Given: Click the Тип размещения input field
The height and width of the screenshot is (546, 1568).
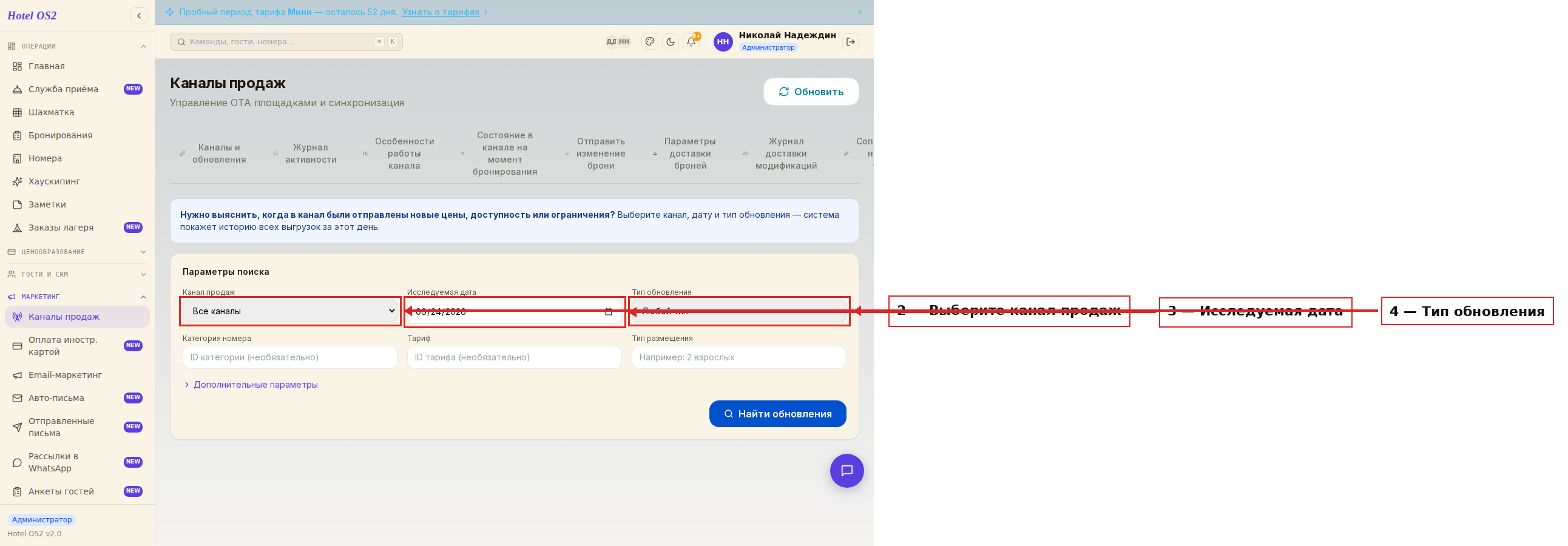Looking at the screenshot, I should [739, 358].
